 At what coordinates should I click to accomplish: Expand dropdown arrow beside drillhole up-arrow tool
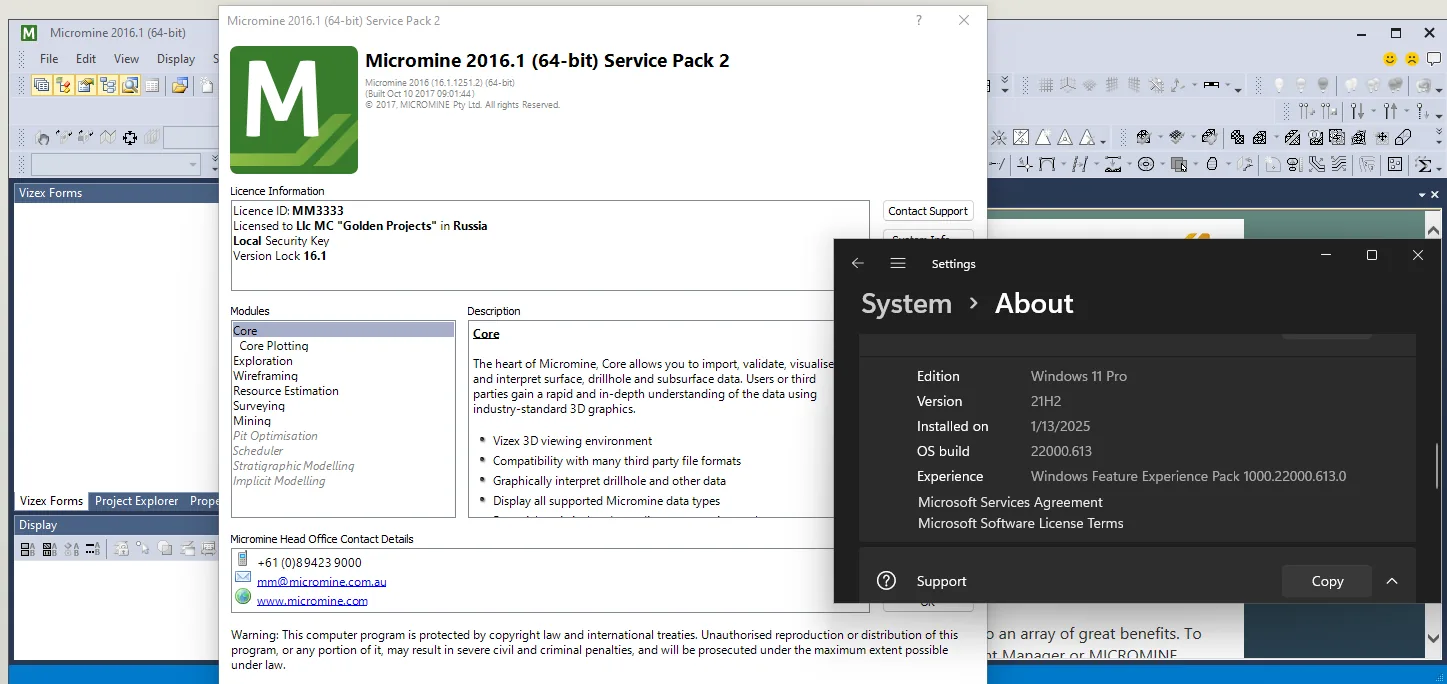point(1407,111)
